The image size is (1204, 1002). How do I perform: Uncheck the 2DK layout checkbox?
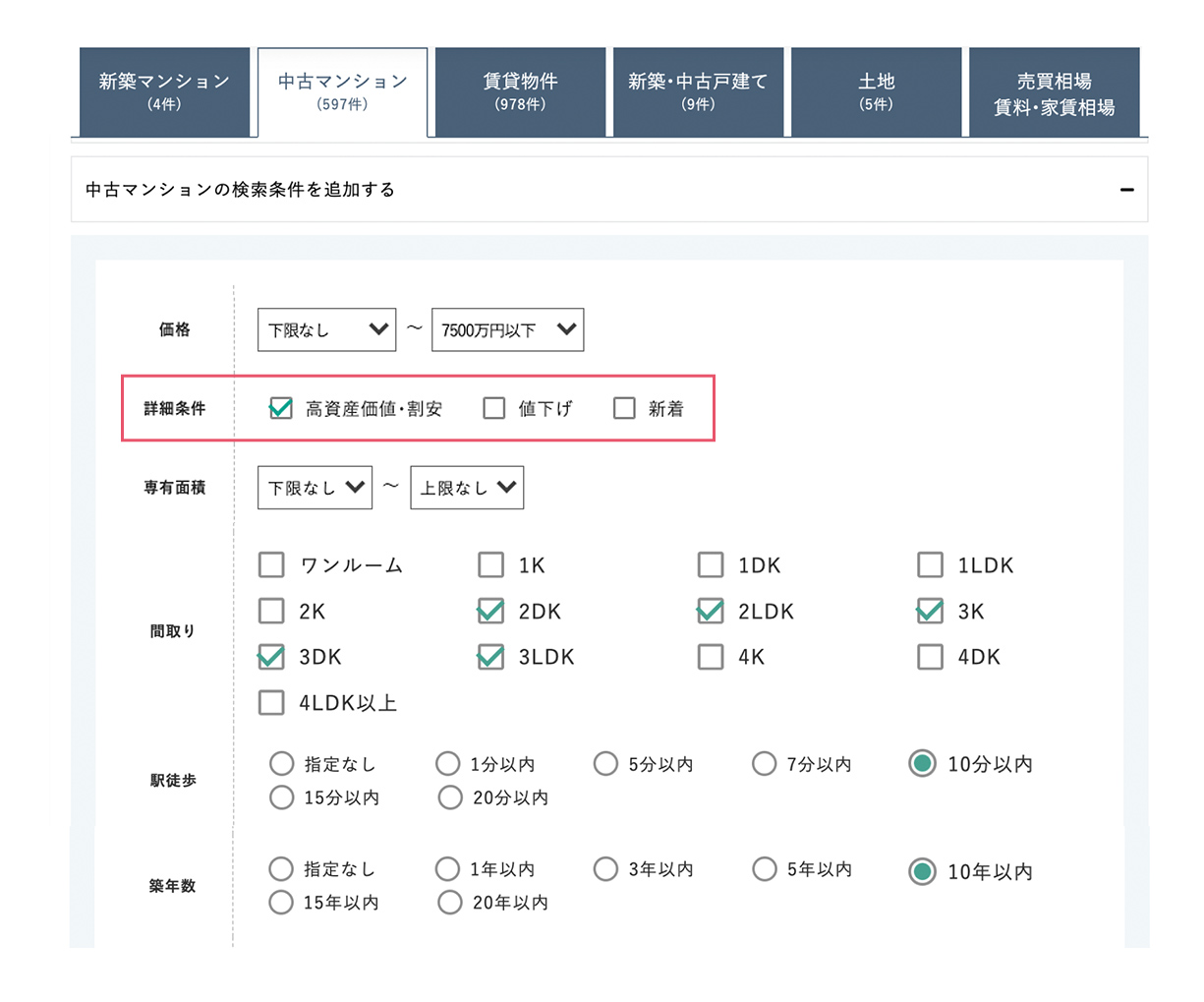490,612
